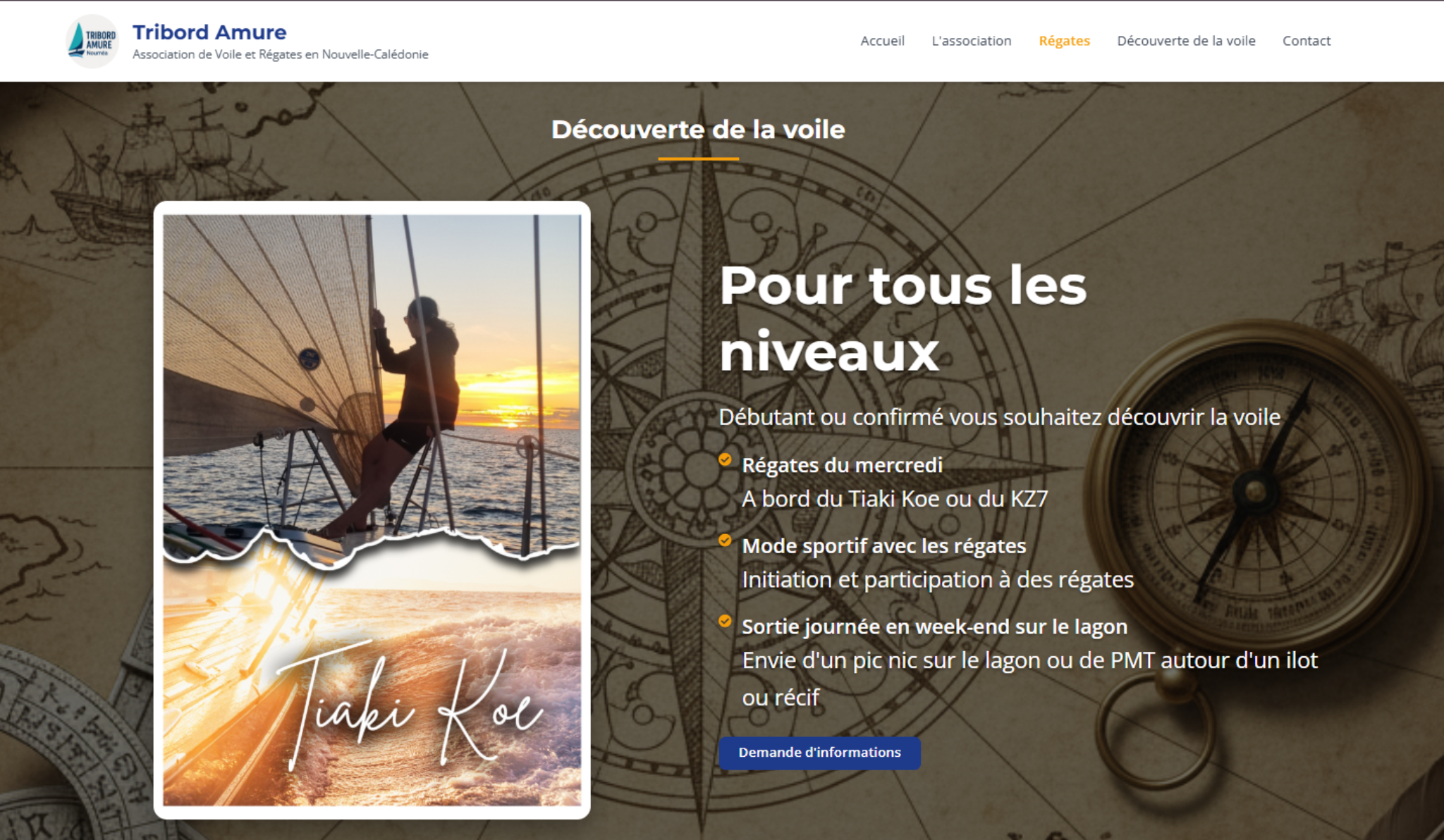Click the Régates du mercredi list heading
This screenshot has width=1444, height=840.
coord(842,465)
